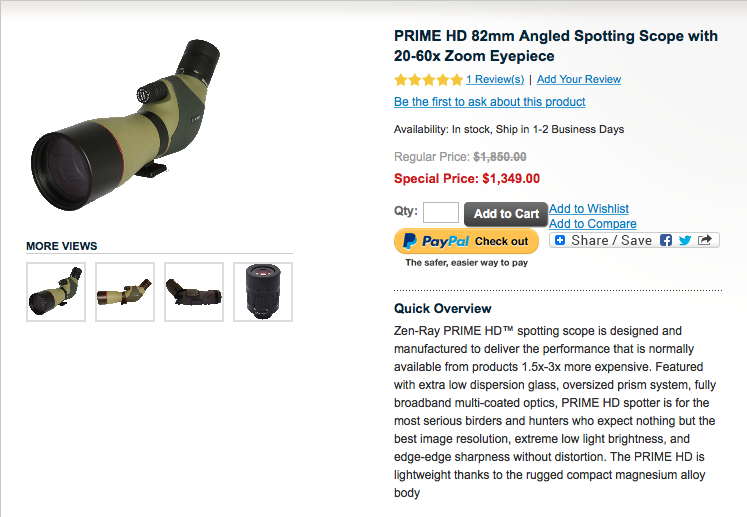Click the blue plus Share/Save icon

(x=560, y=240)
